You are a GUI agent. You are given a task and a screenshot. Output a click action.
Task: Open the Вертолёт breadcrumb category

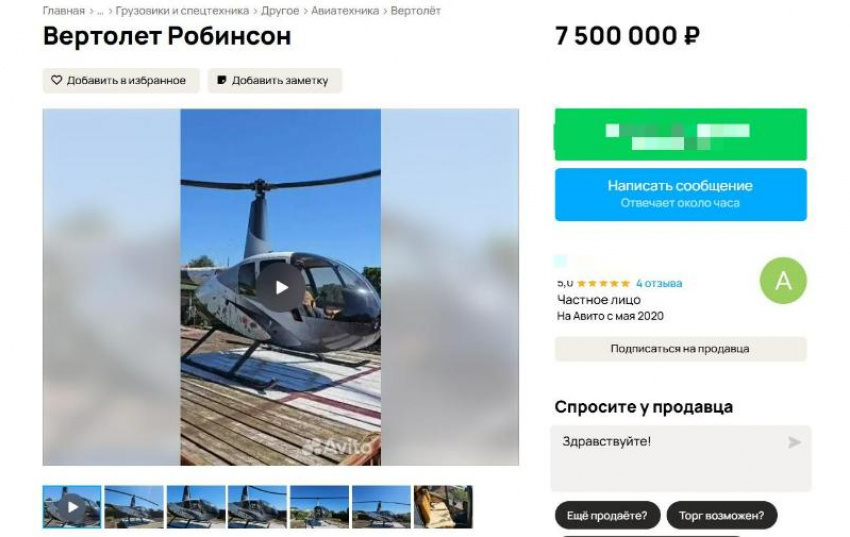[x=416, y=11]
